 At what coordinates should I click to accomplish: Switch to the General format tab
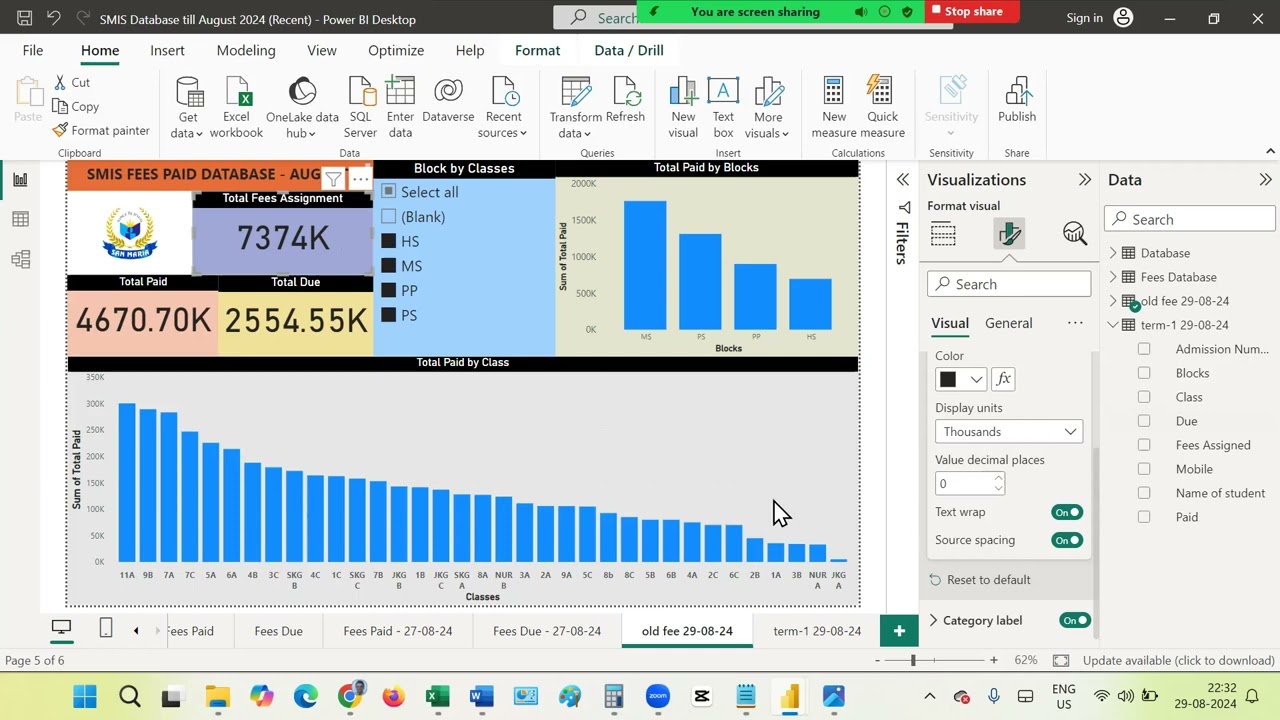point(1008,323)
